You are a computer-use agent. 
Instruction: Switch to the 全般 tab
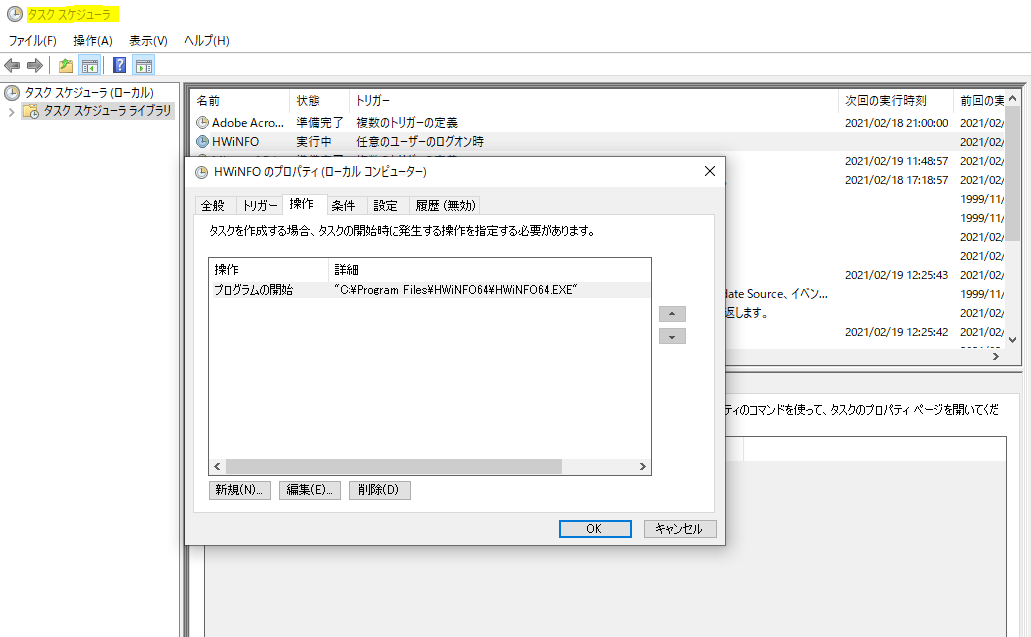pos(213,206)
